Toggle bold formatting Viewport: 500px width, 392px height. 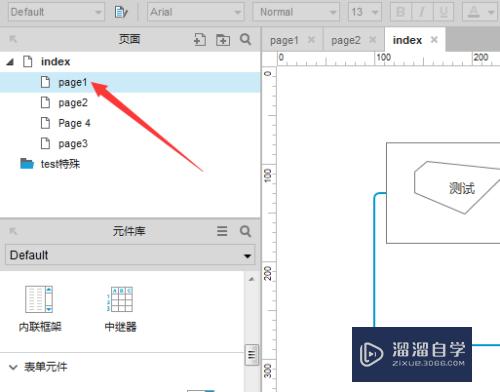(401, 12)
